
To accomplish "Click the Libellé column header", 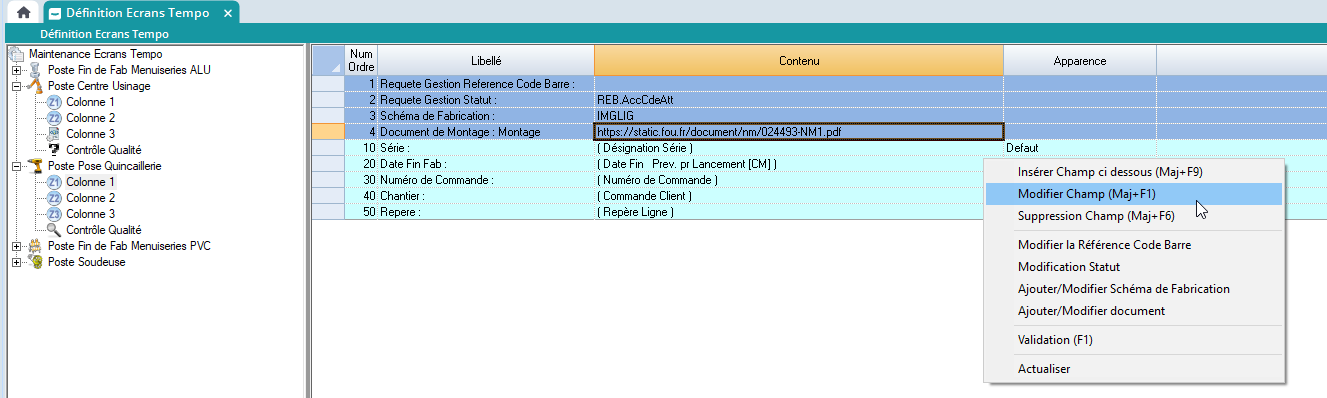I will click(486, 60).
